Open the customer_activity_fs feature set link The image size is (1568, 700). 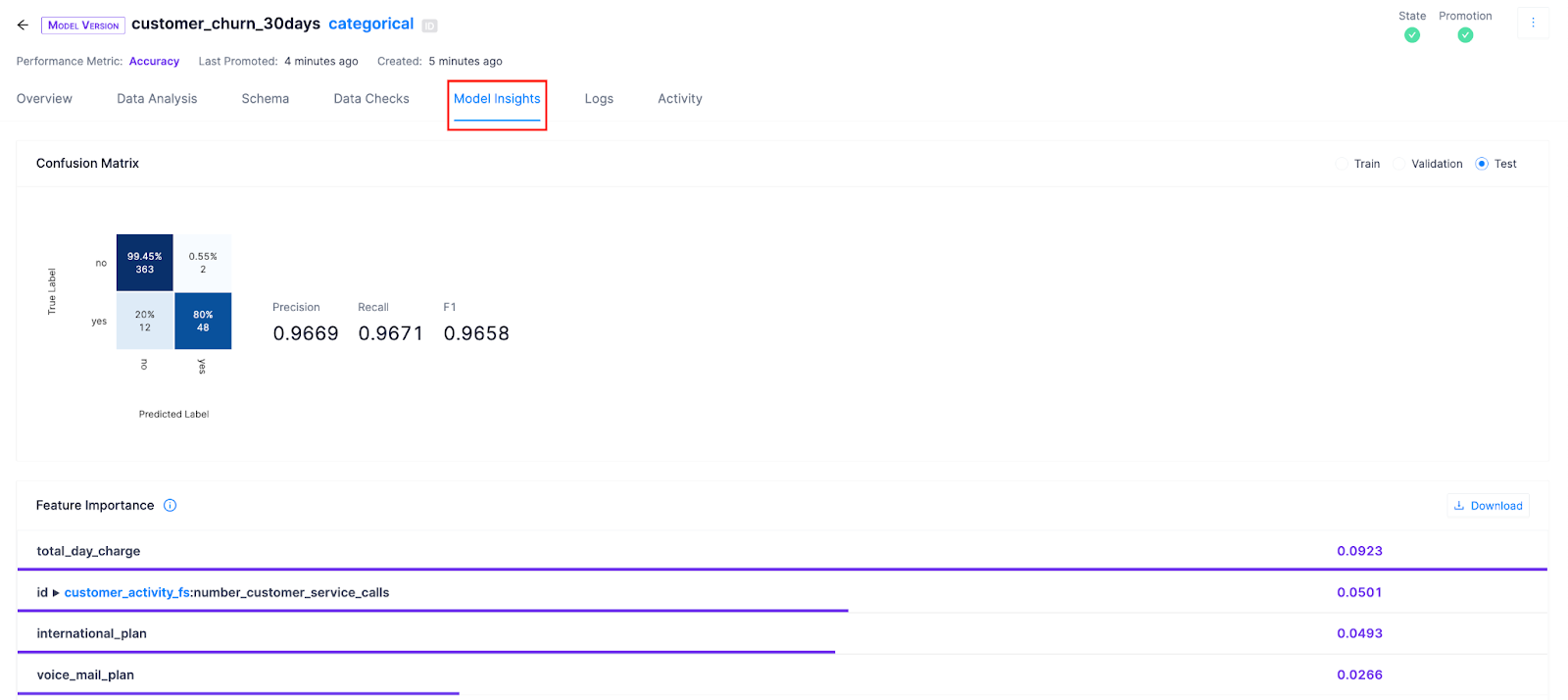[x=126, y=593]
